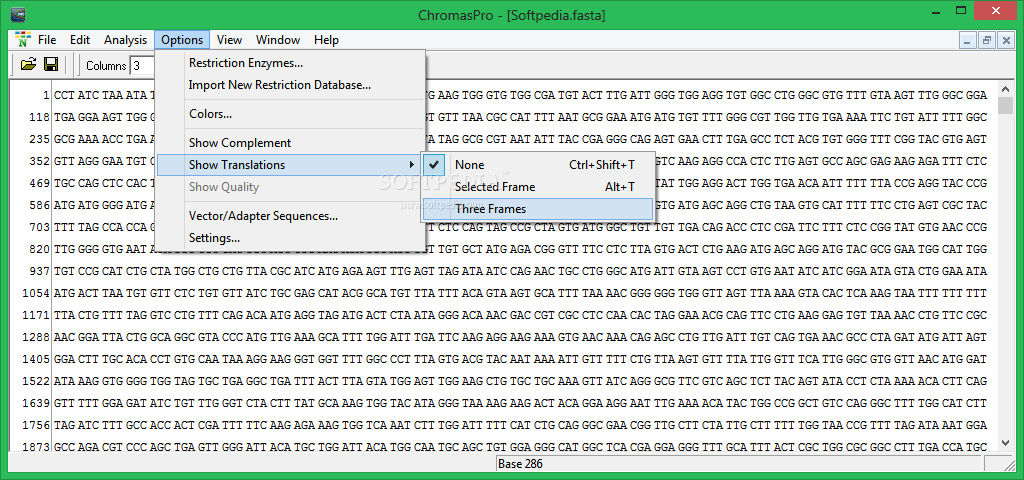
Task: Click the Open file folder icon
Action: [x=28, y=65]
